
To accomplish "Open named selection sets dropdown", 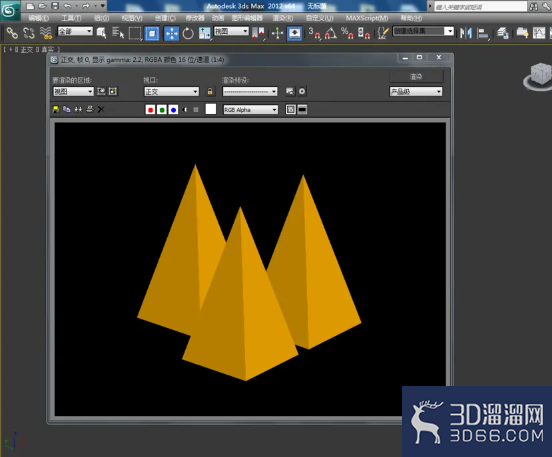I will coord(424,31).
